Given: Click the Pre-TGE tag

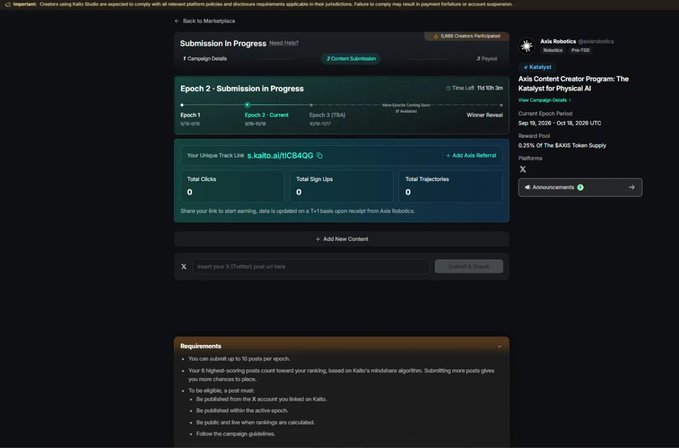Looking at the screenshot, I should (x=580, y=50).
